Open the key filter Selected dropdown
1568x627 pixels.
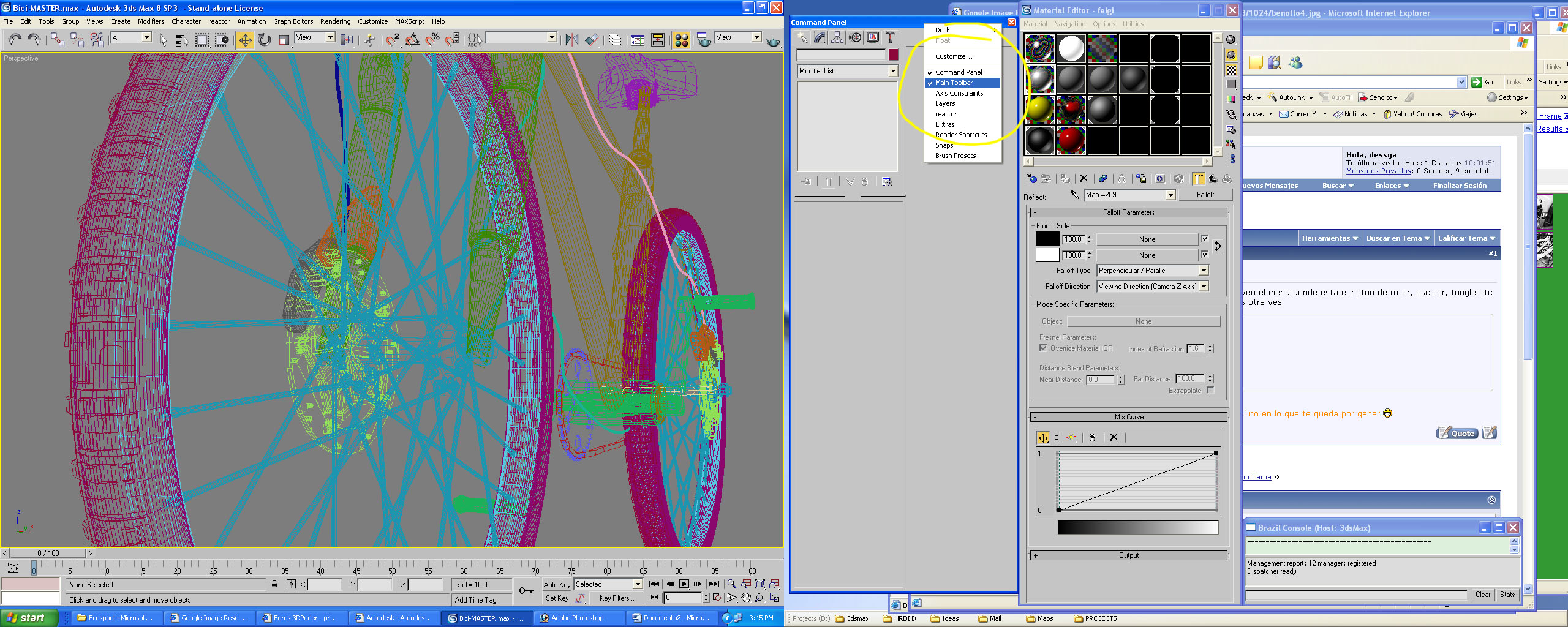[x=608, y=584]
